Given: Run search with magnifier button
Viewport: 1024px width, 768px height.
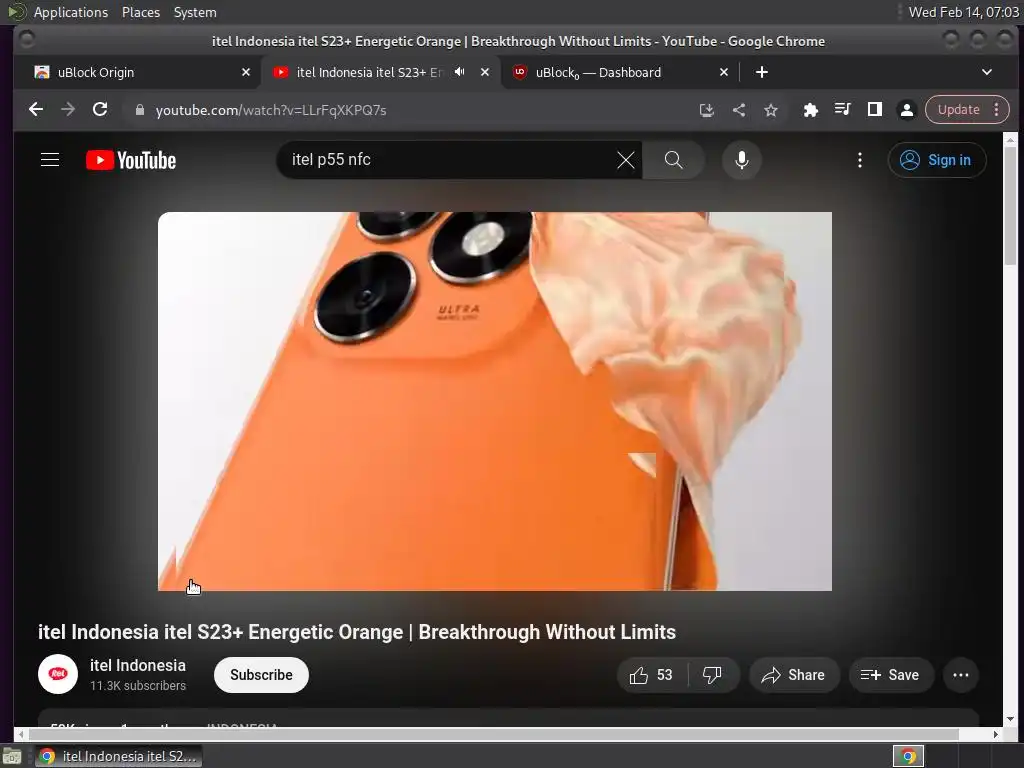Looking at the screenshot, I should pyautogui.click(x=673, y=160).
